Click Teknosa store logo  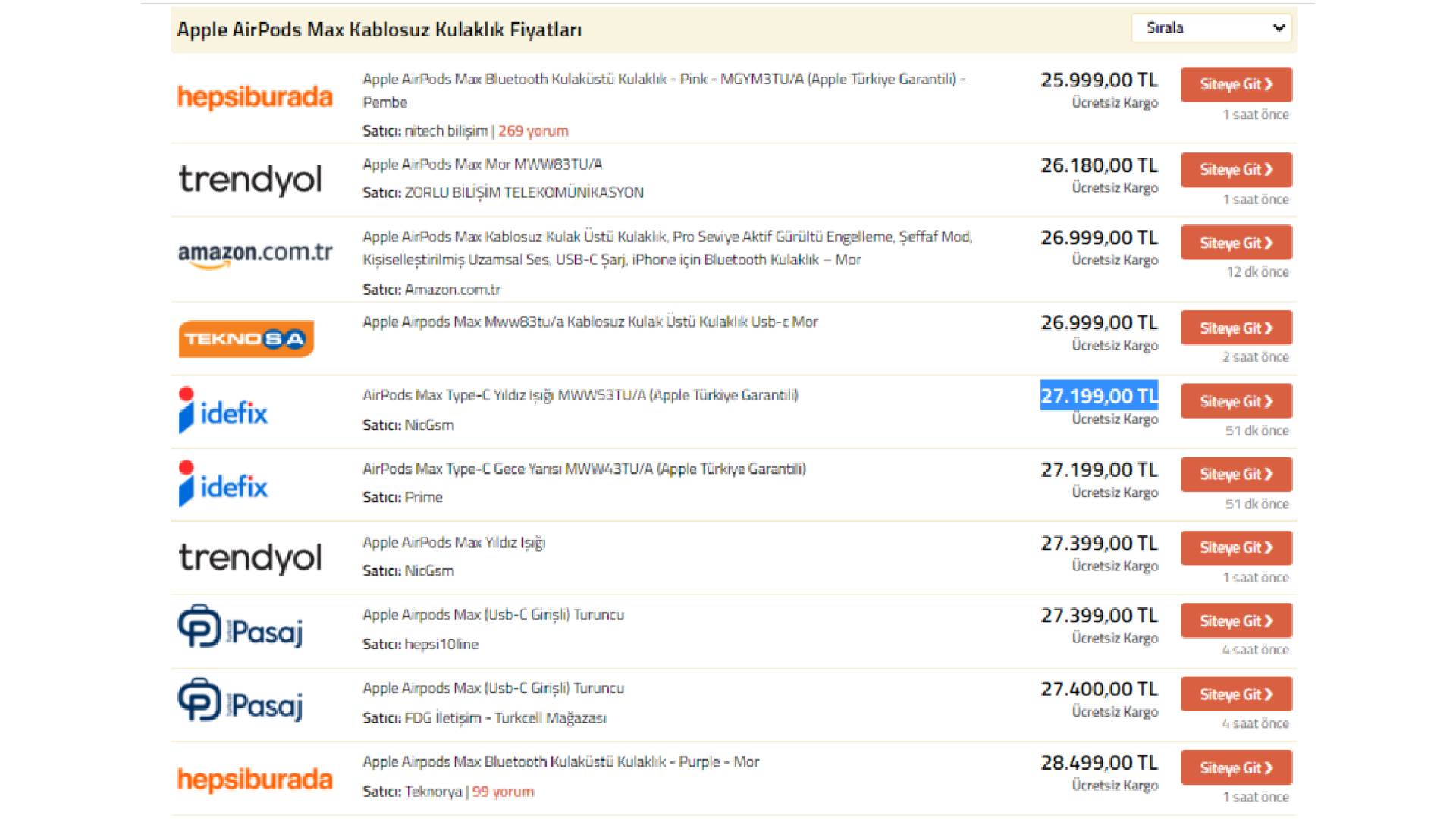(x=246, y=339)
